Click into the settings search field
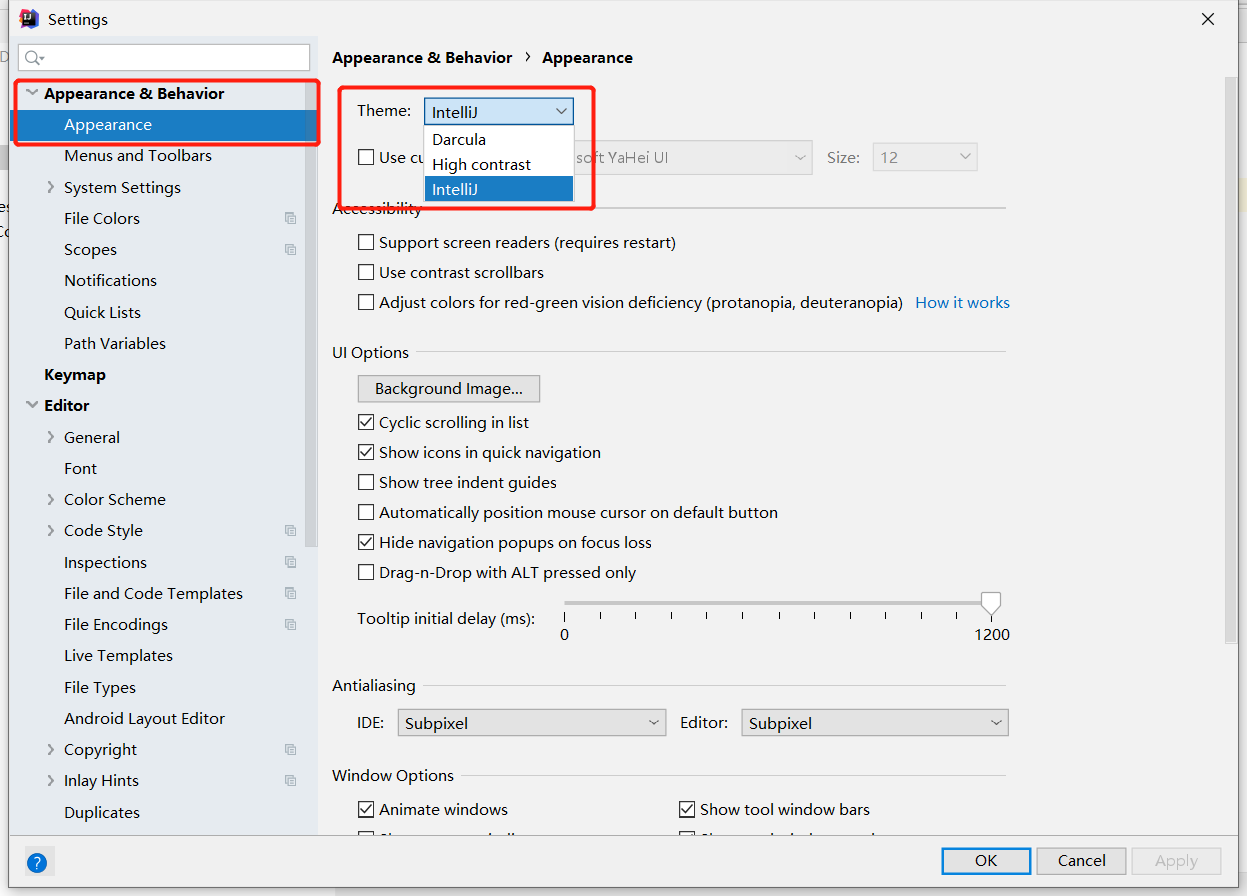The width and height of the screenshot is (1247, 896). [x=164, y=58]
